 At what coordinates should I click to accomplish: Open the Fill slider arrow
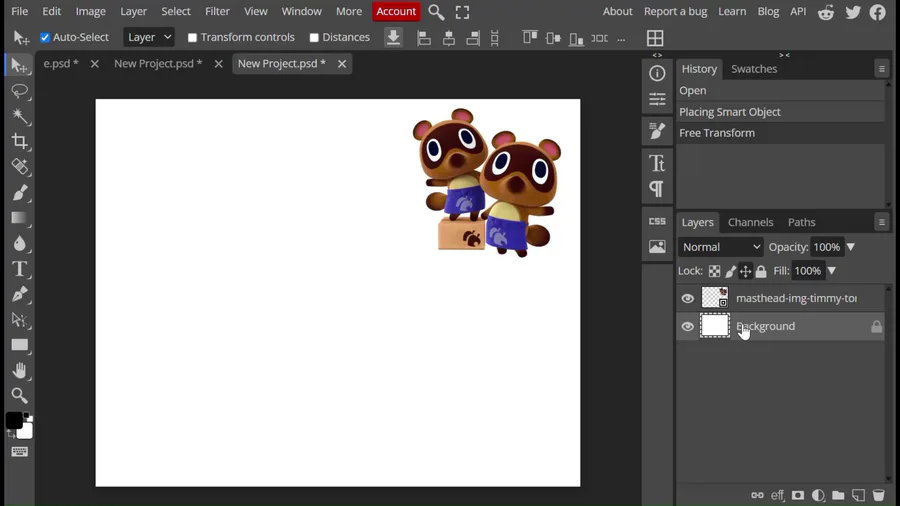(832, 271)
